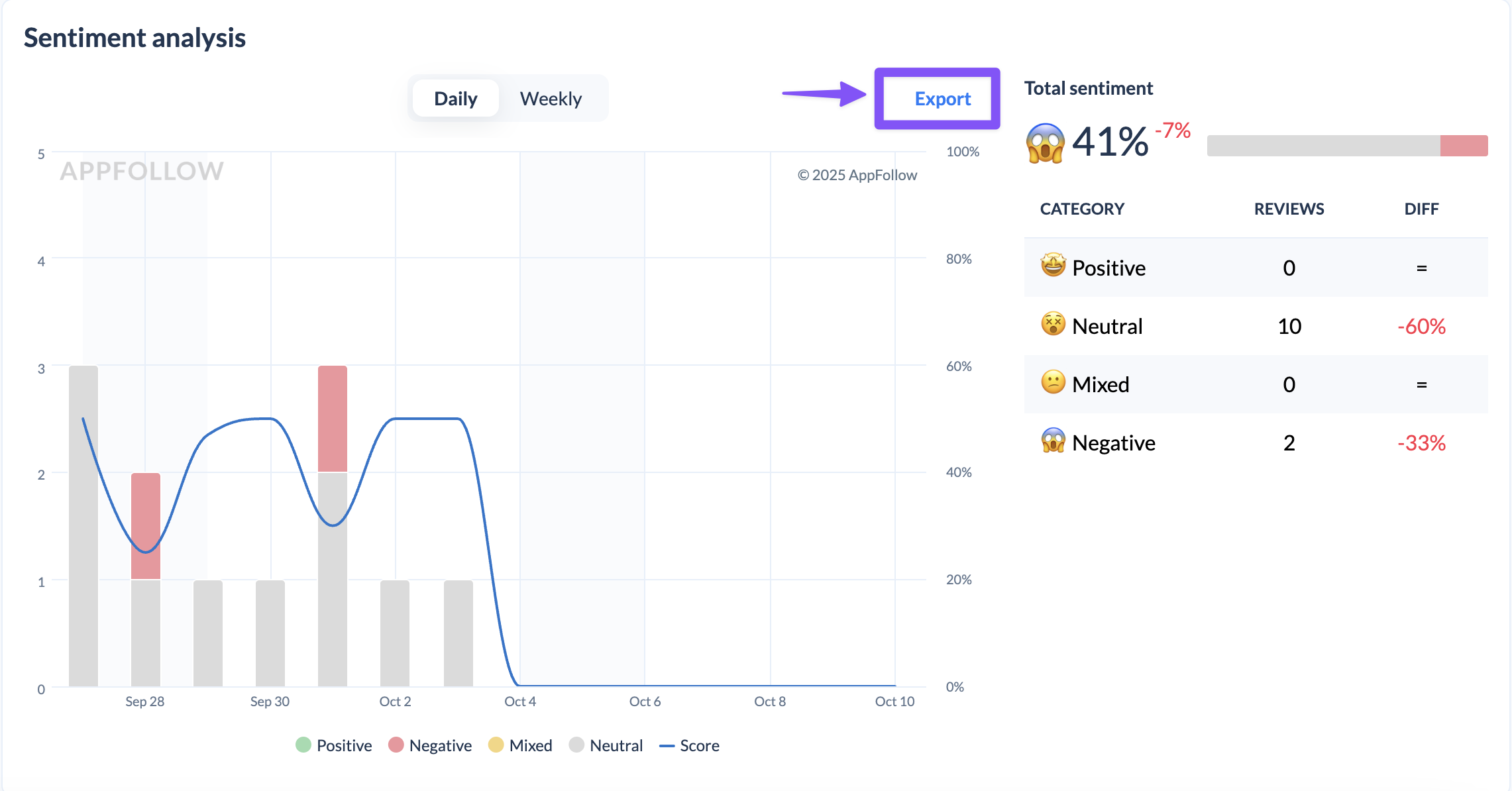Click the REVIEWS column header

[1289, 209]
